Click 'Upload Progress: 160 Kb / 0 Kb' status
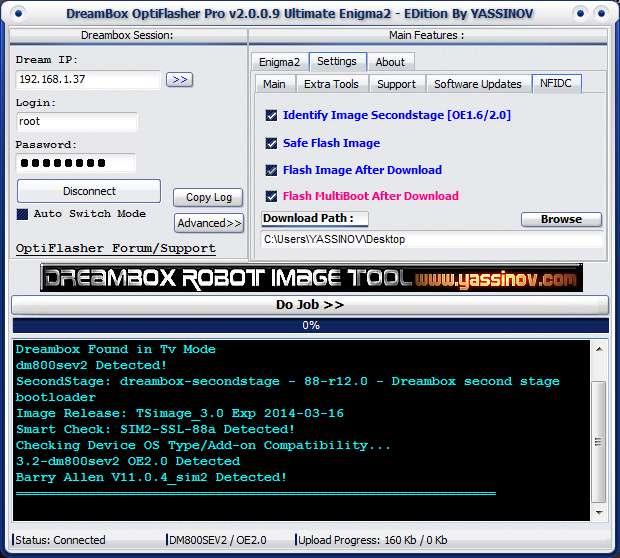Screen dimensions: 620x558 click(x=372, y=540)
